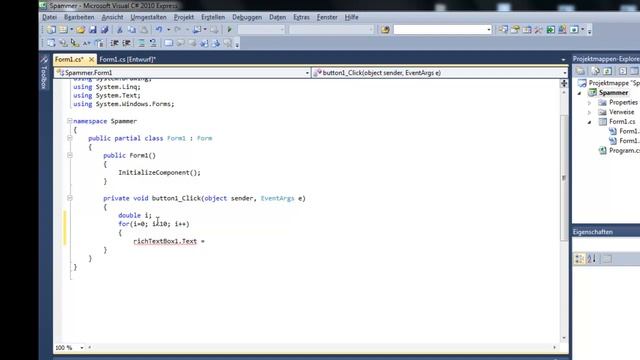Click Alphabetical sort icon in Eigenschaften panel
640x360 pixels.
[591, 259]
